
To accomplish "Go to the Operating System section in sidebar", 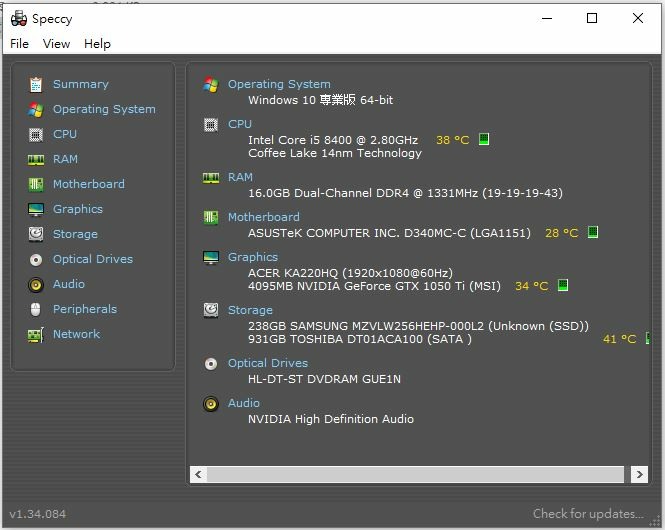I will (x=104, y=109).
